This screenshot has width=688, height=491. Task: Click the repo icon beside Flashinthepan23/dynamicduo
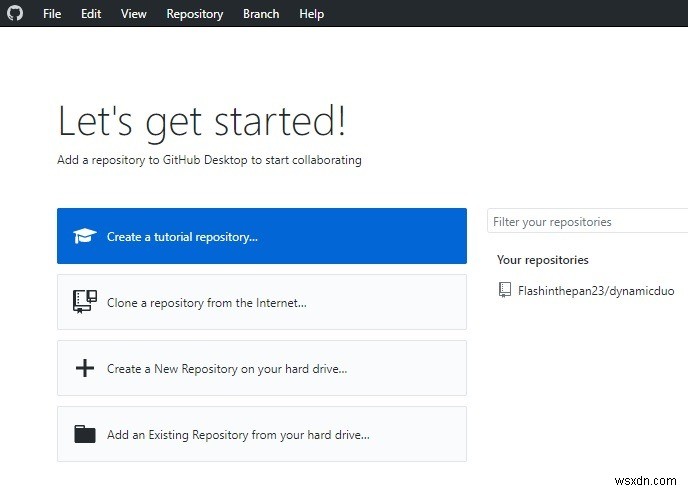tap(505, 290)
